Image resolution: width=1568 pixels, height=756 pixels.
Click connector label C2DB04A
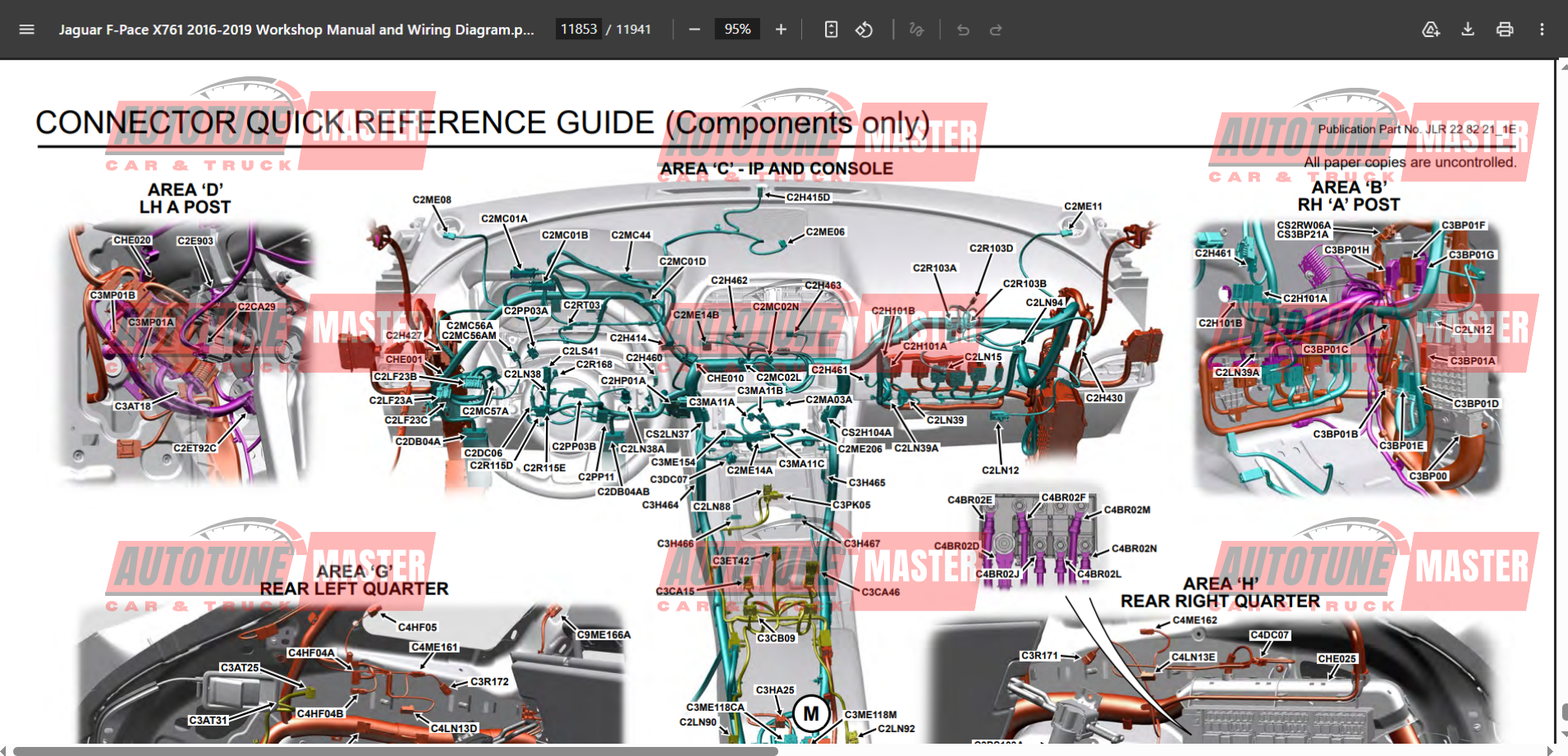coord(418,441)
